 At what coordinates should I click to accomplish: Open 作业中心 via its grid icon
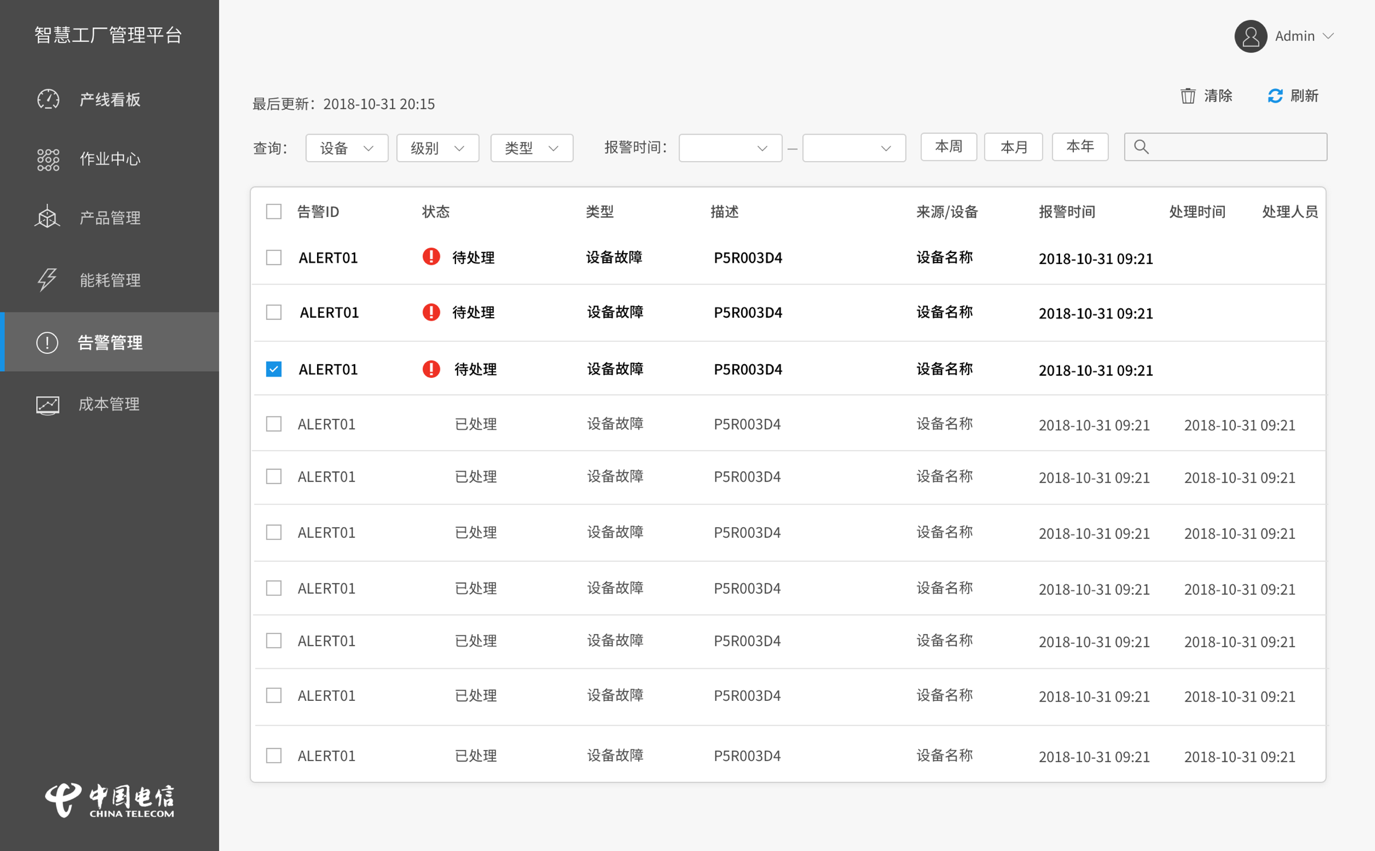click(48, 159)
